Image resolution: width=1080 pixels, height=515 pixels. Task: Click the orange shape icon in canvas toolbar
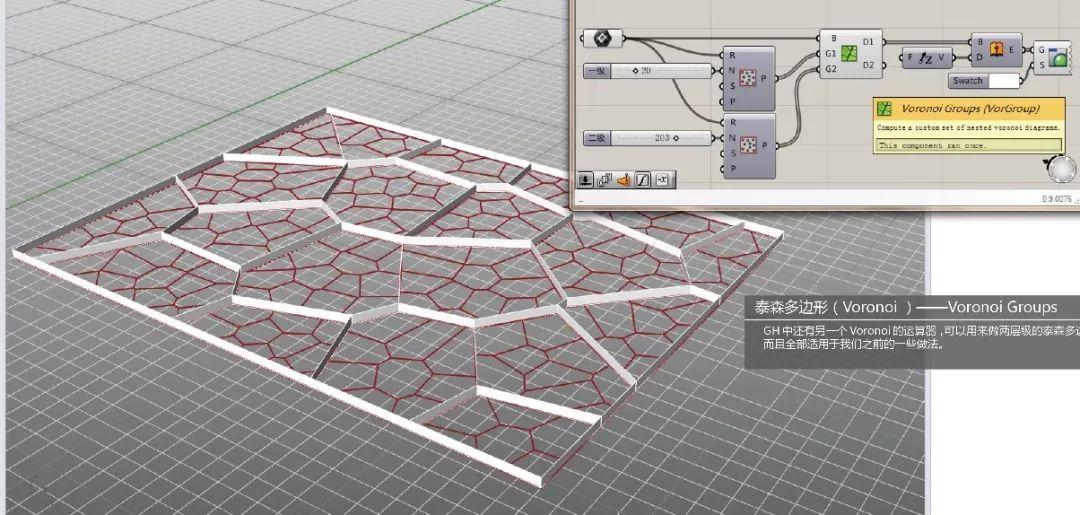pos(623,180)
